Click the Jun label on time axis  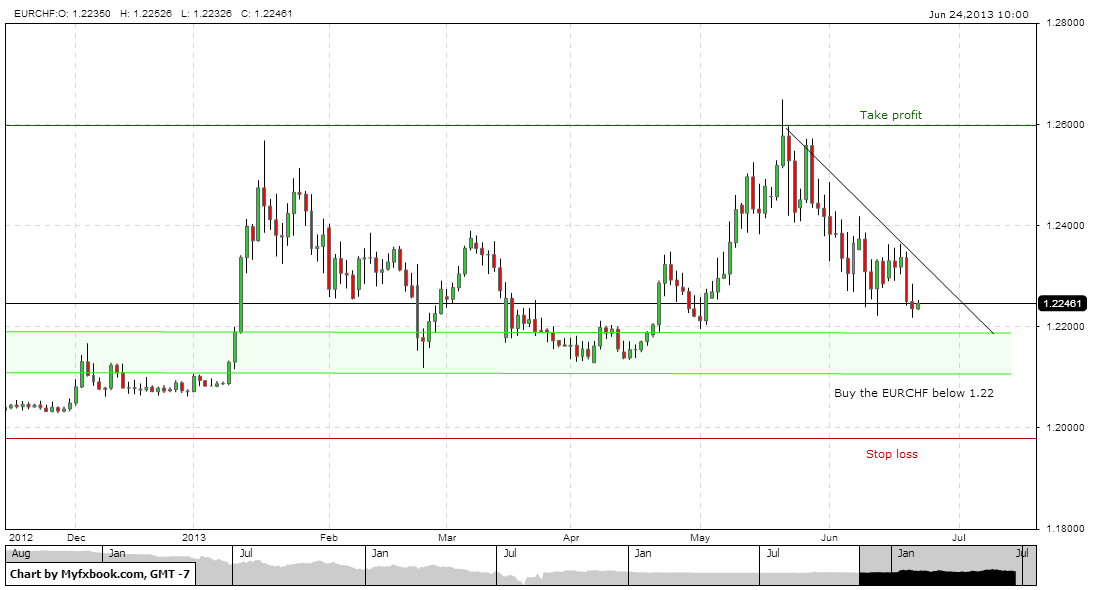pyautogui.click(x=829, y=538)
